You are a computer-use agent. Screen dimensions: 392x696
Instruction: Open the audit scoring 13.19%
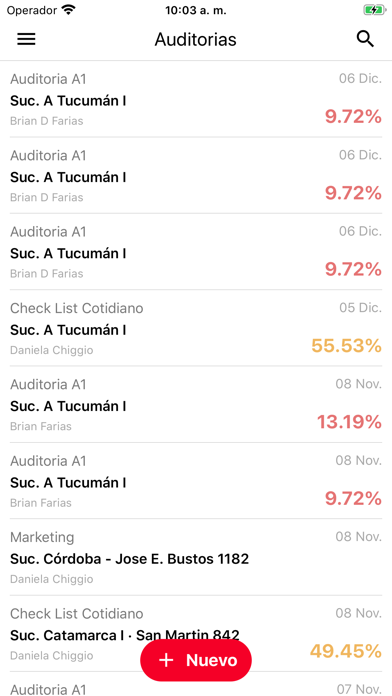196,404
